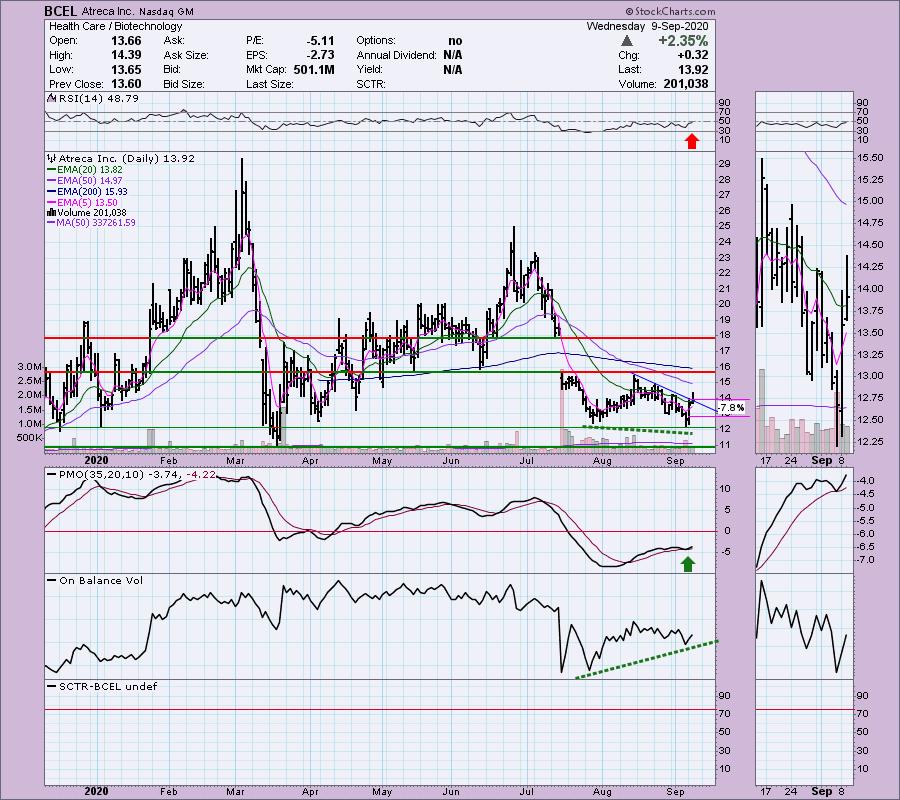900x800 pixels.
Task: Click the MA(50) 337261.59 volume legend entry
Action: (96, 223)
